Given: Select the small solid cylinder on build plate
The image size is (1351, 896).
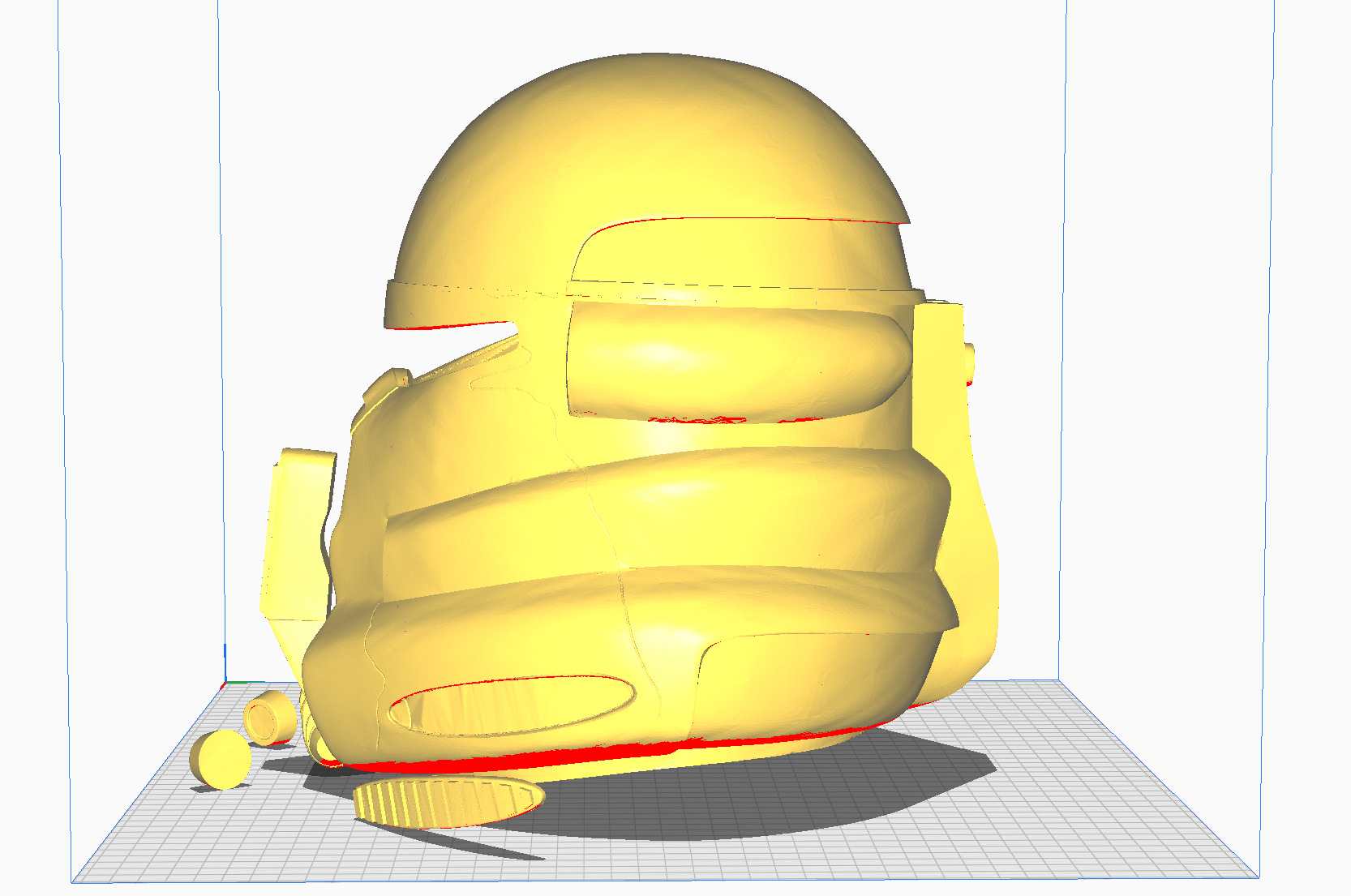Looking at the screenshot, I should tap(221, 760).
